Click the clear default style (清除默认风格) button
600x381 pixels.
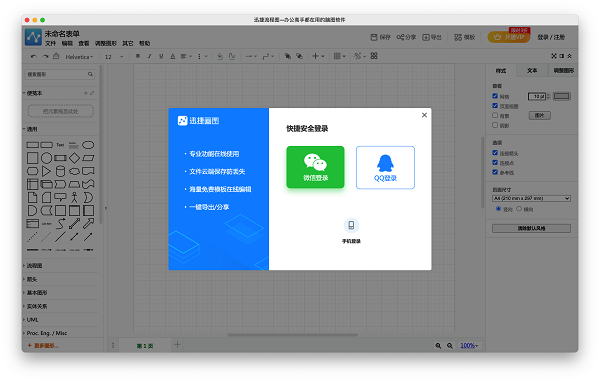(531, 228)
